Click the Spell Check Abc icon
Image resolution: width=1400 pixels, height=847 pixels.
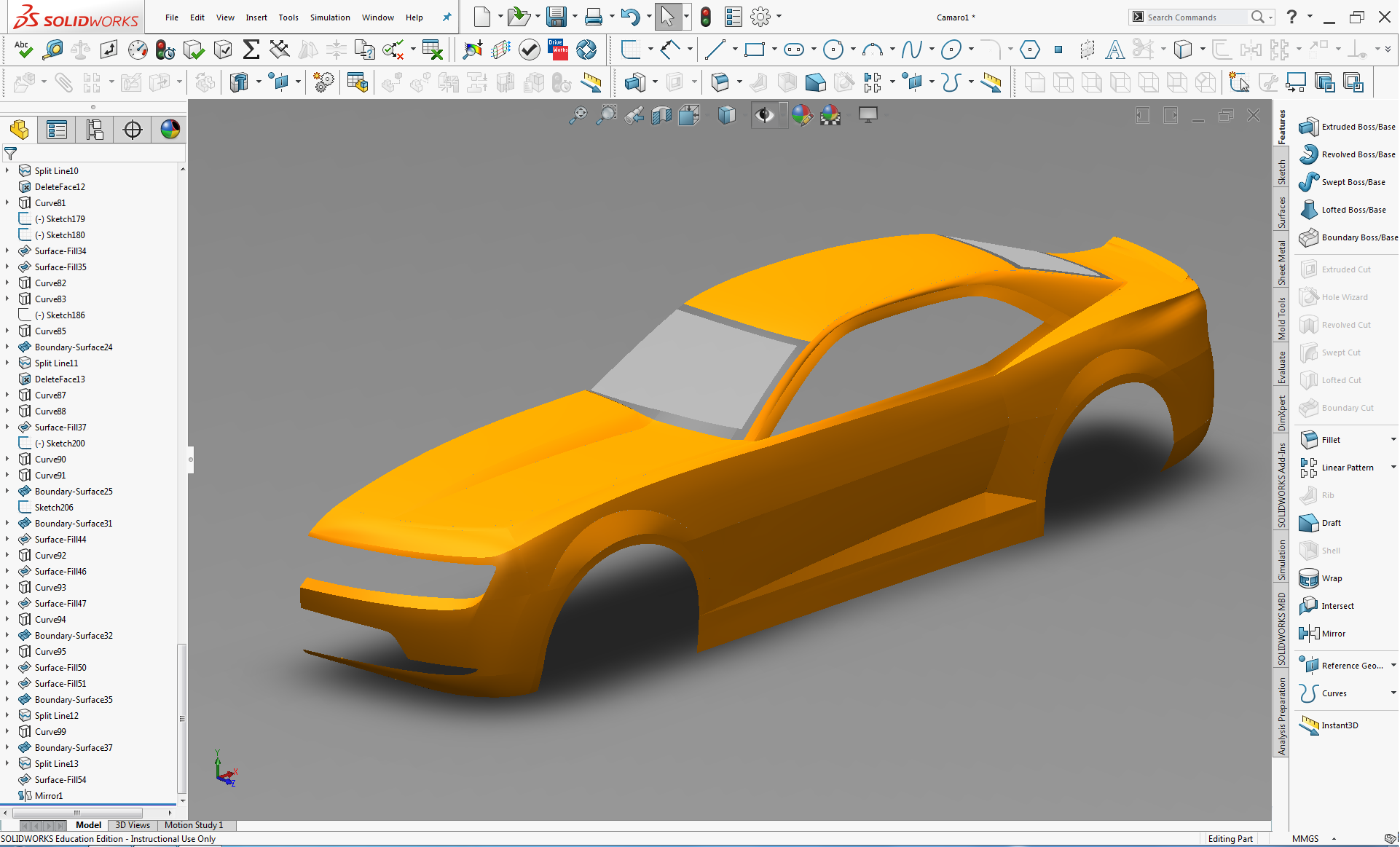pyautogui.click(x=23, y=50)
